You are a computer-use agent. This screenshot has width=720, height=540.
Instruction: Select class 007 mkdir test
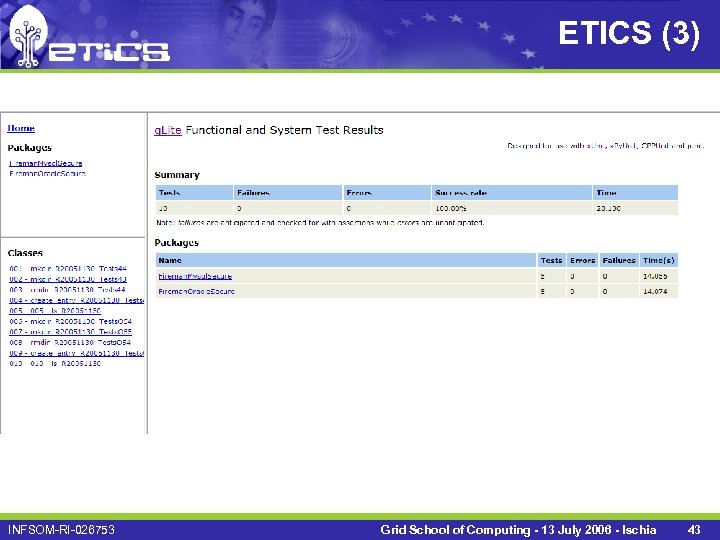tap(71, 332)
